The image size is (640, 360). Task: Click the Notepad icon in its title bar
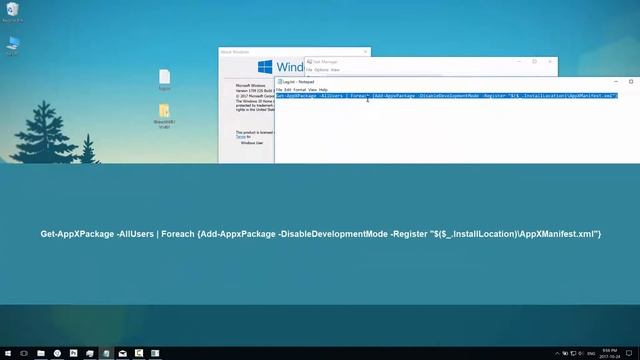click(x=280, y=82)
